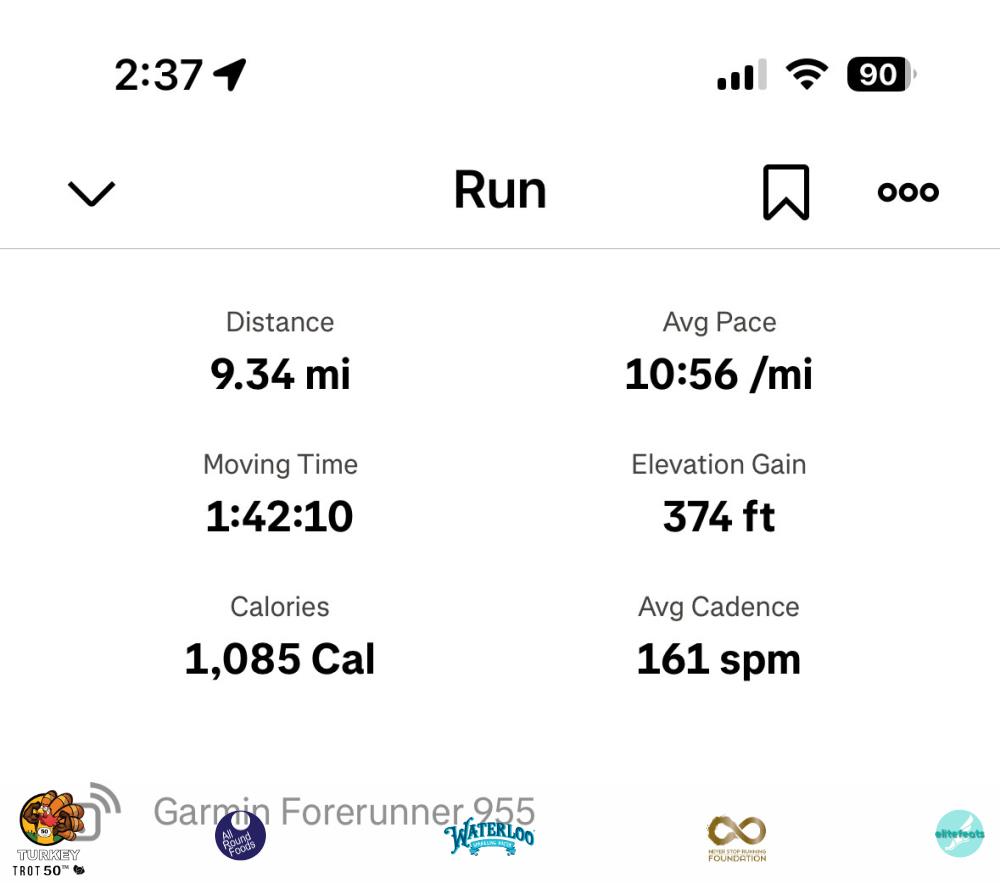The image size is (1000, 883).
Task: Tap the 1,085 Cal Calories stat
Action: (x=280, y=659)
